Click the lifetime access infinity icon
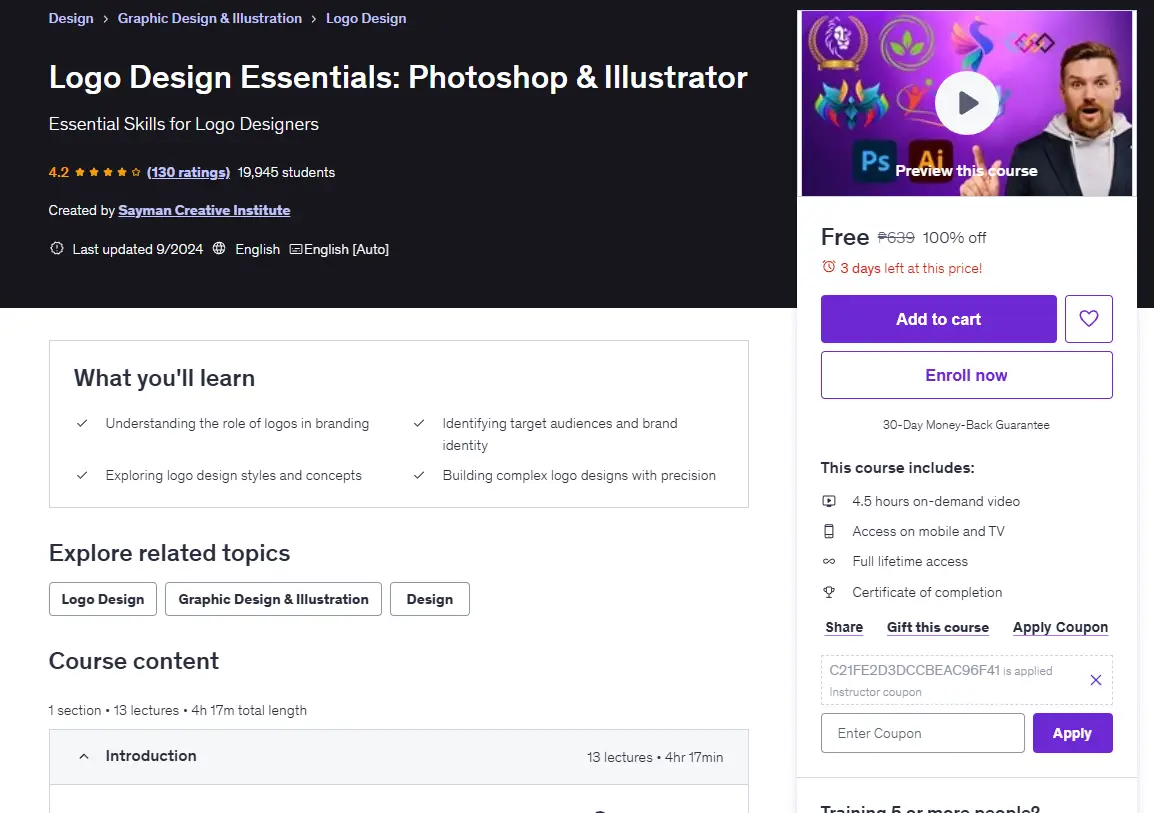1154x813 pixels. click(829, 561)
